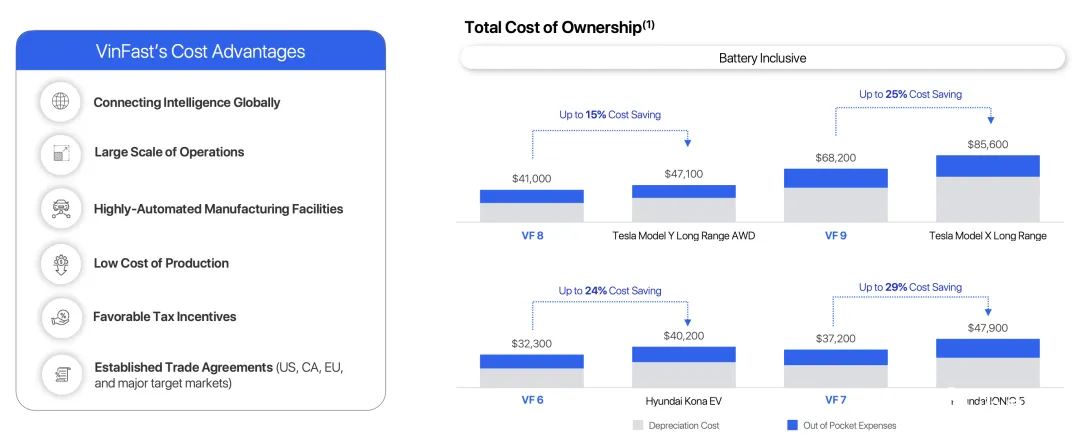Click the $85,600 value above Tesla Model X
This screenshot has height=437, width=1080.
[x=988, y=144]
